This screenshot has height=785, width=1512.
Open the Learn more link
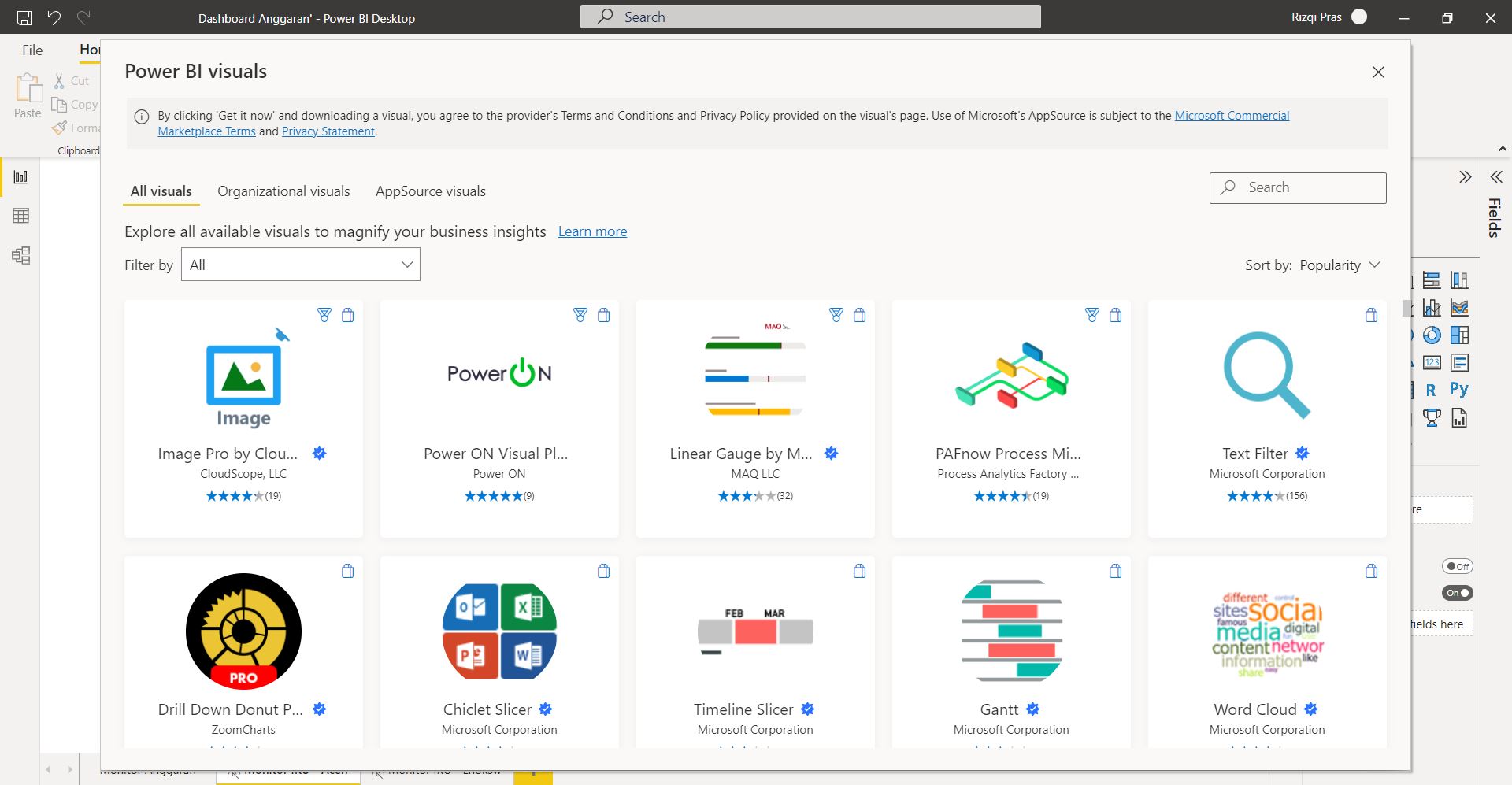tap(592, 231)
